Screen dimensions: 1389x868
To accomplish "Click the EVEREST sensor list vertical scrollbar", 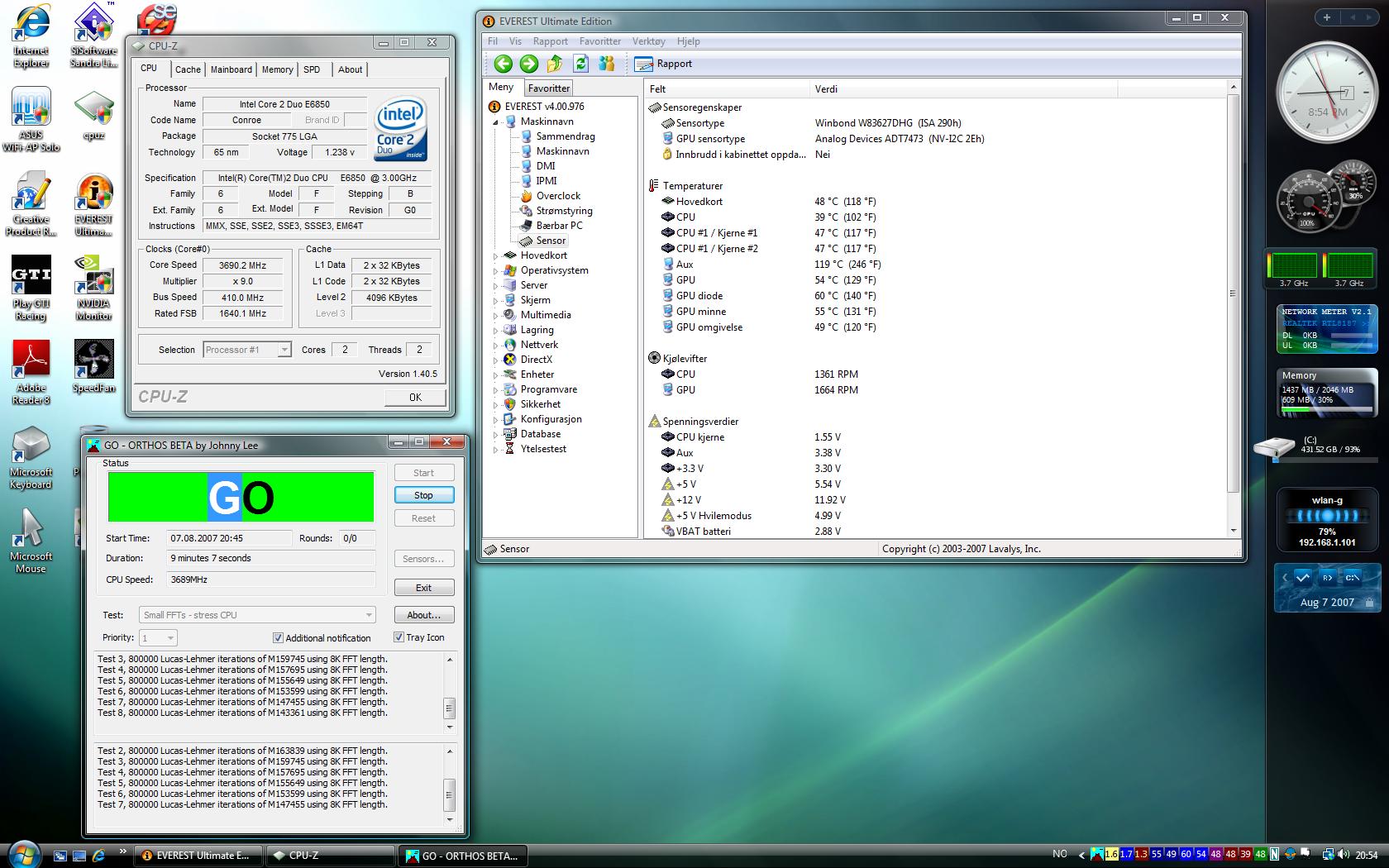I will coord(1233,308).
